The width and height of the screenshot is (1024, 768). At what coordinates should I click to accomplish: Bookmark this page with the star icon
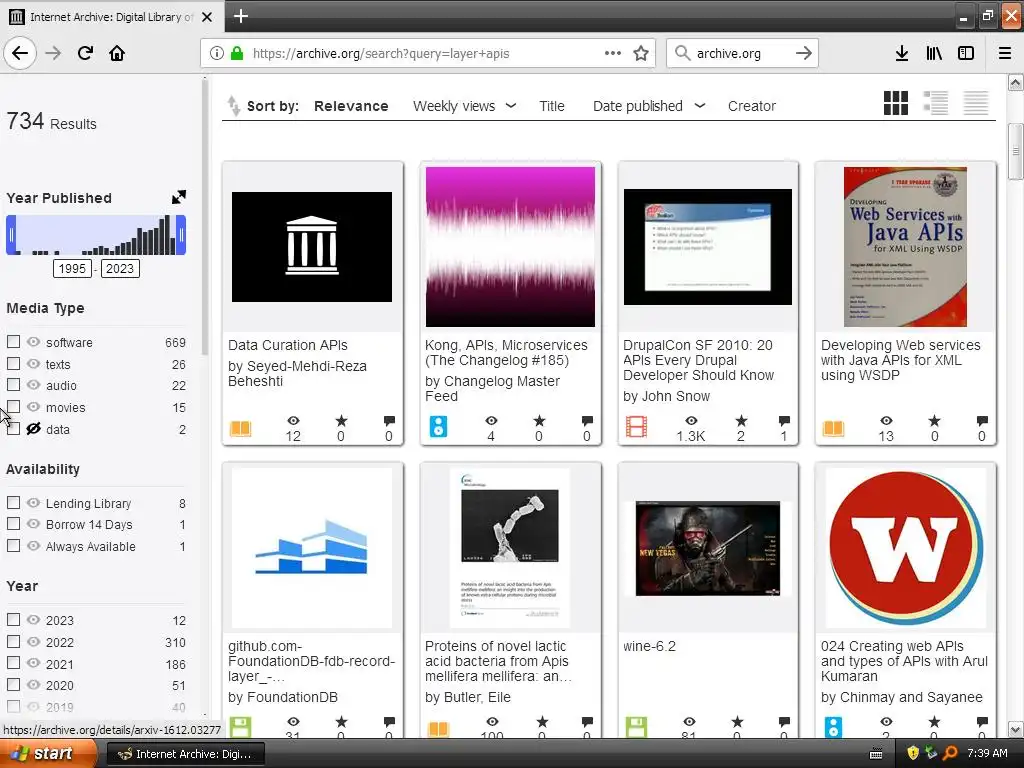[641, 53]
